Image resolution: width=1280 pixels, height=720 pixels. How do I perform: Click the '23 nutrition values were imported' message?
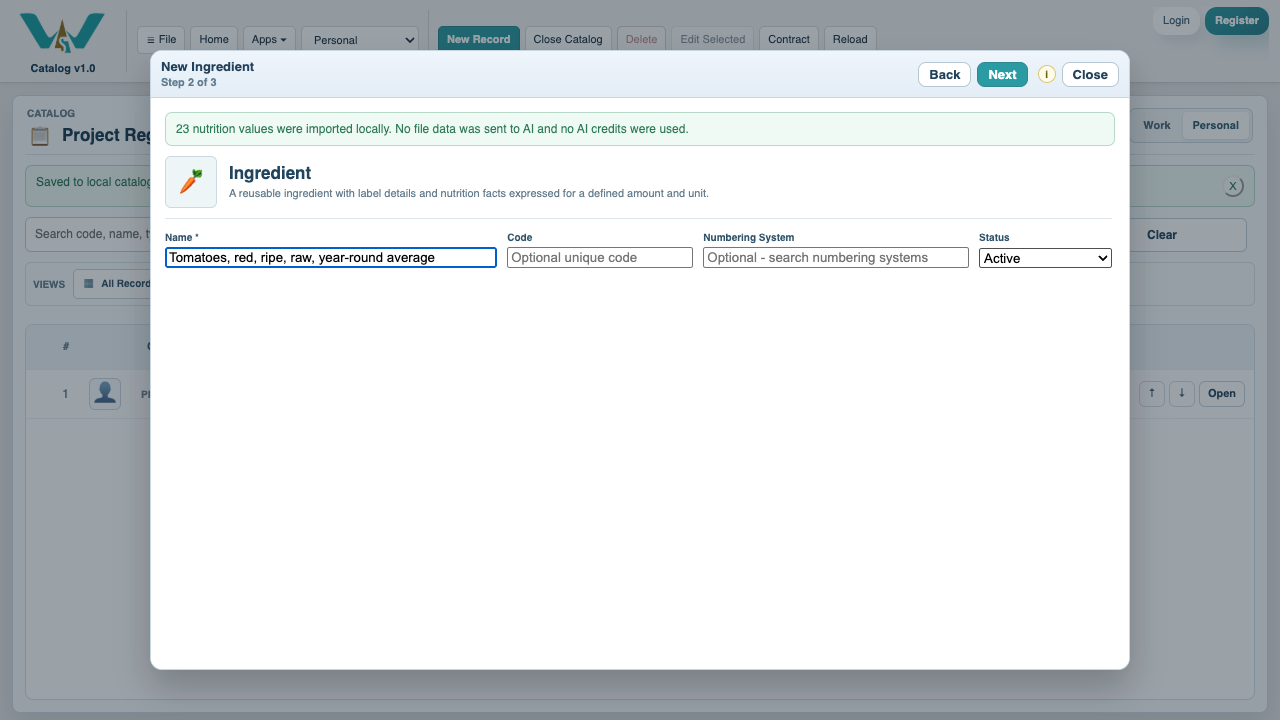pos(432,129)
